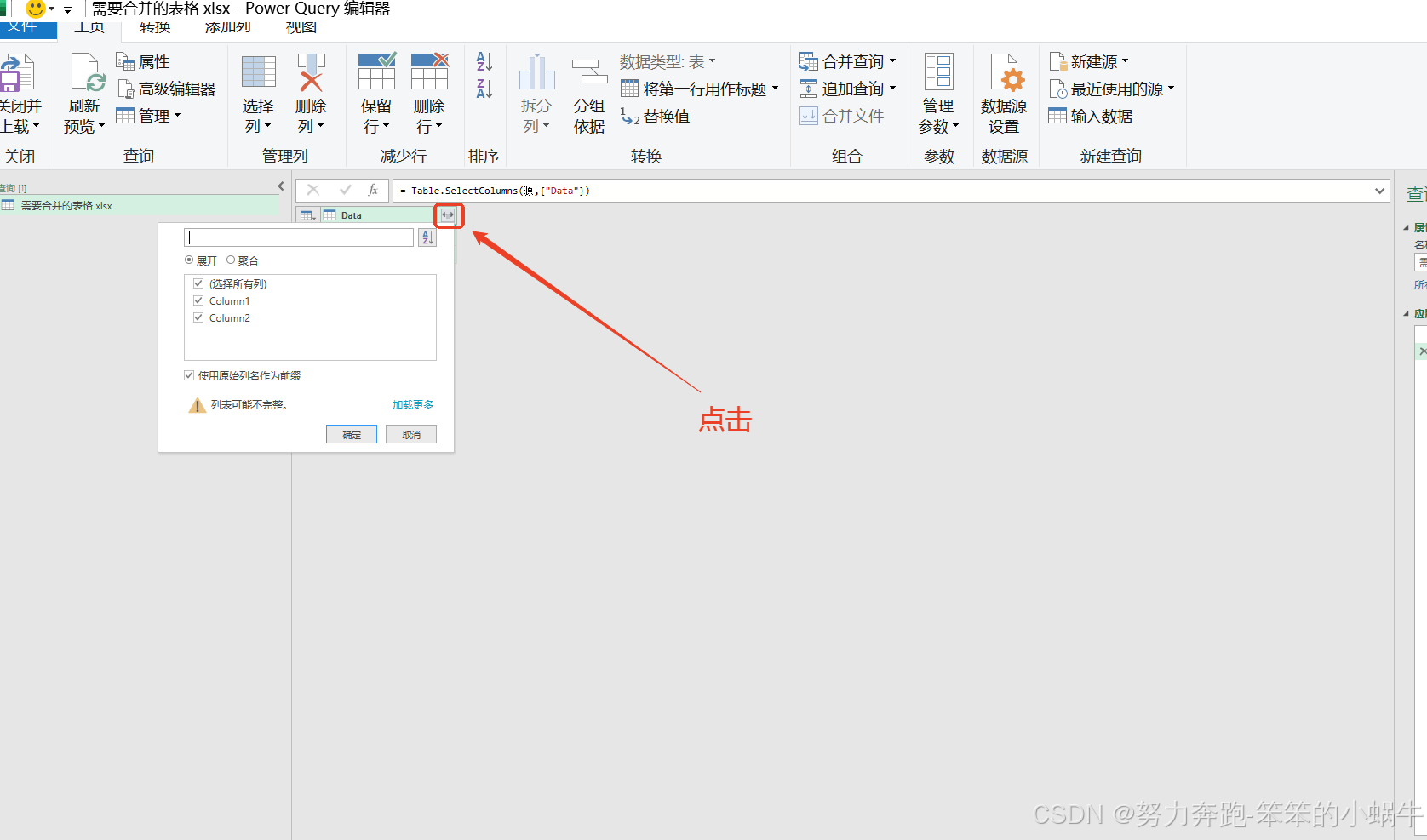Select query 需要合并的表格 xlsx in list

[140, 205]
